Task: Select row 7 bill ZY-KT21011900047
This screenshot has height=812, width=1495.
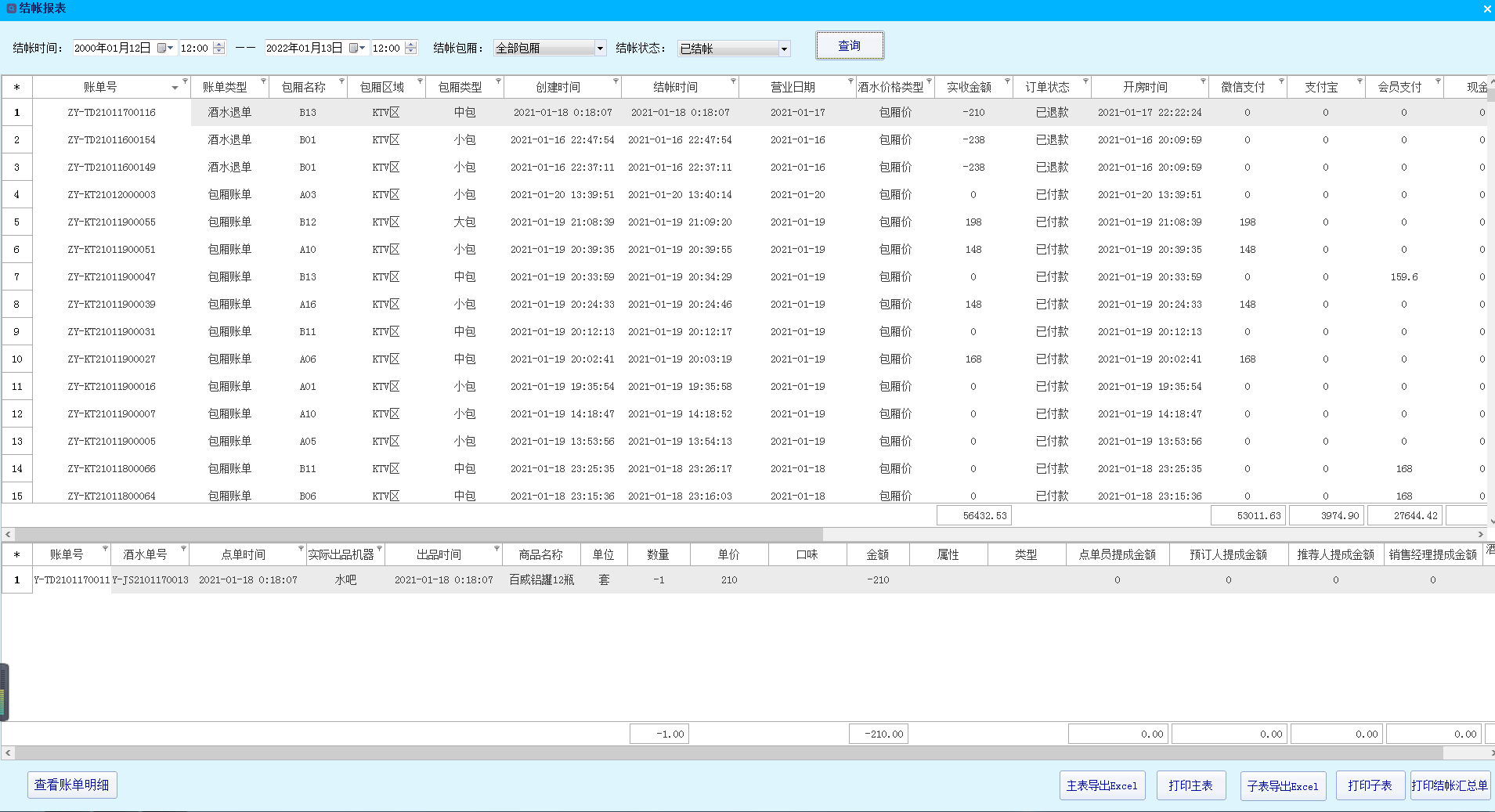Action: tap(112, 276)
